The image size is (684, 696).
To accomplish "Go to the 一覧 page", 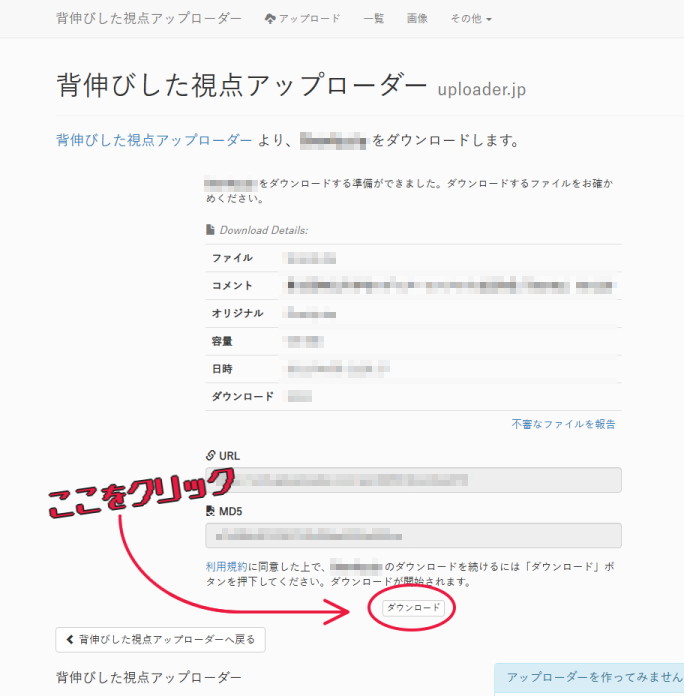I will click(x=373, y=18).
